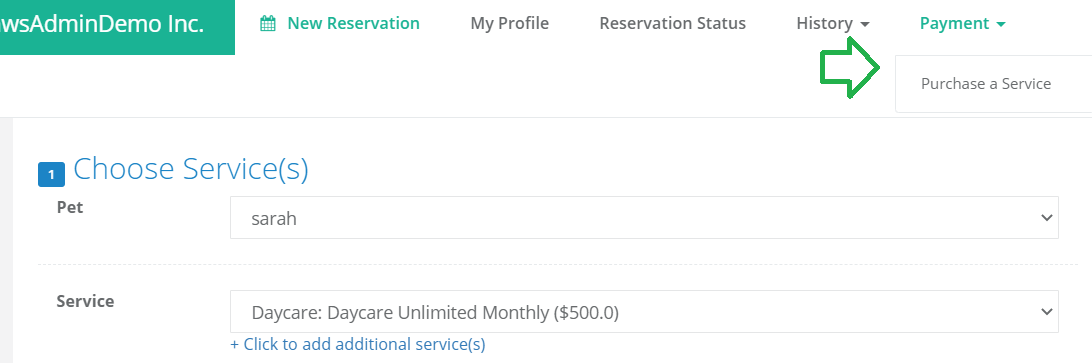
Task: Open the Pet dropdown showing sarah
Action: pos(644,217)
